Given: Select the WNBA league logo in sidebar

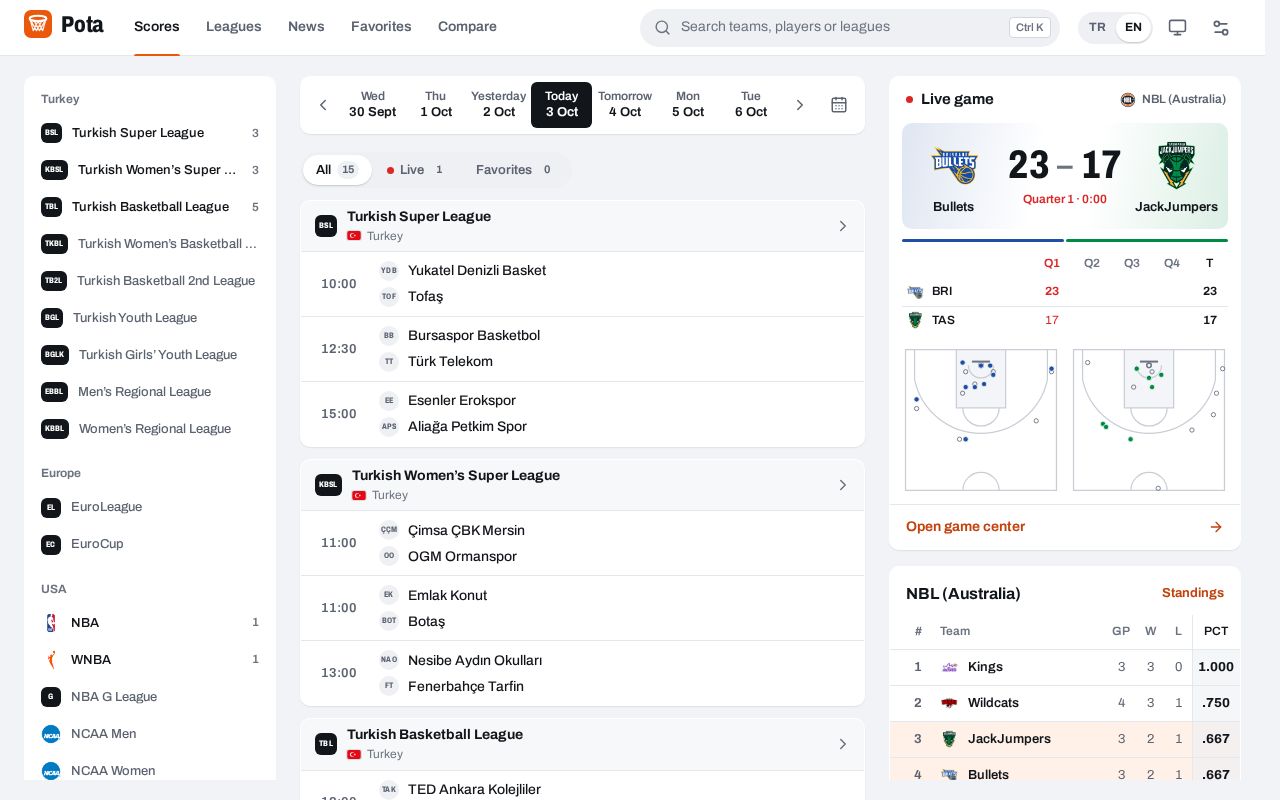Looking at the screenshot, I should coord(51,660).
